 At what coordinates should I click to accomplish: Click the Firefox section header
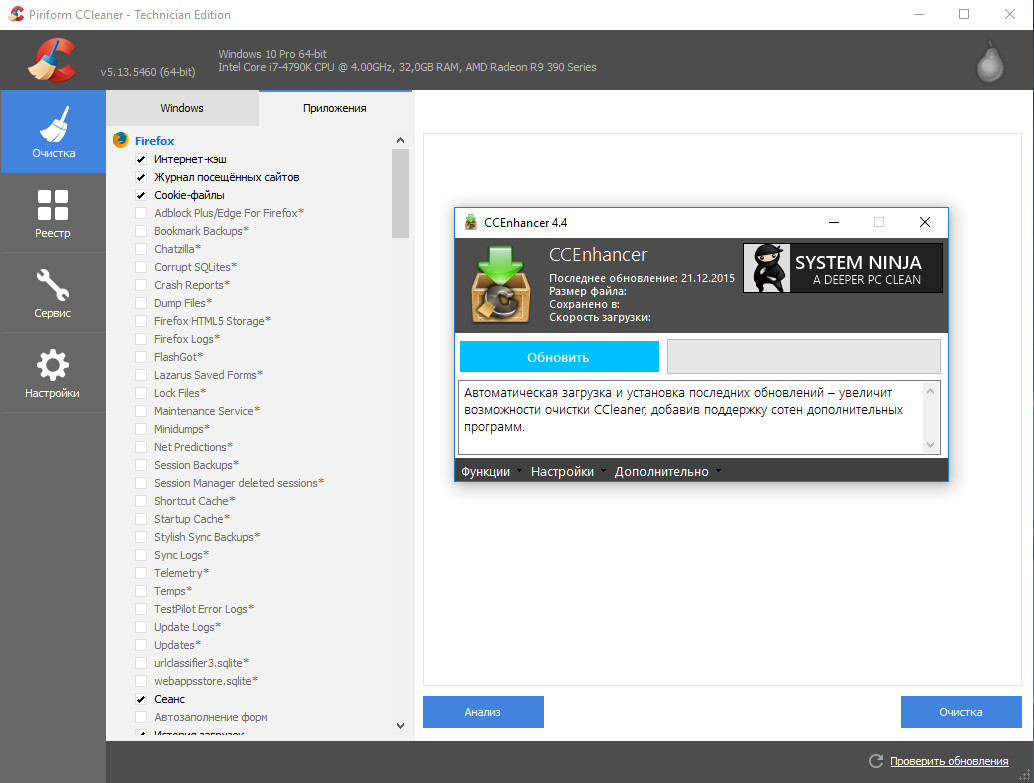(x=154, y=141)
